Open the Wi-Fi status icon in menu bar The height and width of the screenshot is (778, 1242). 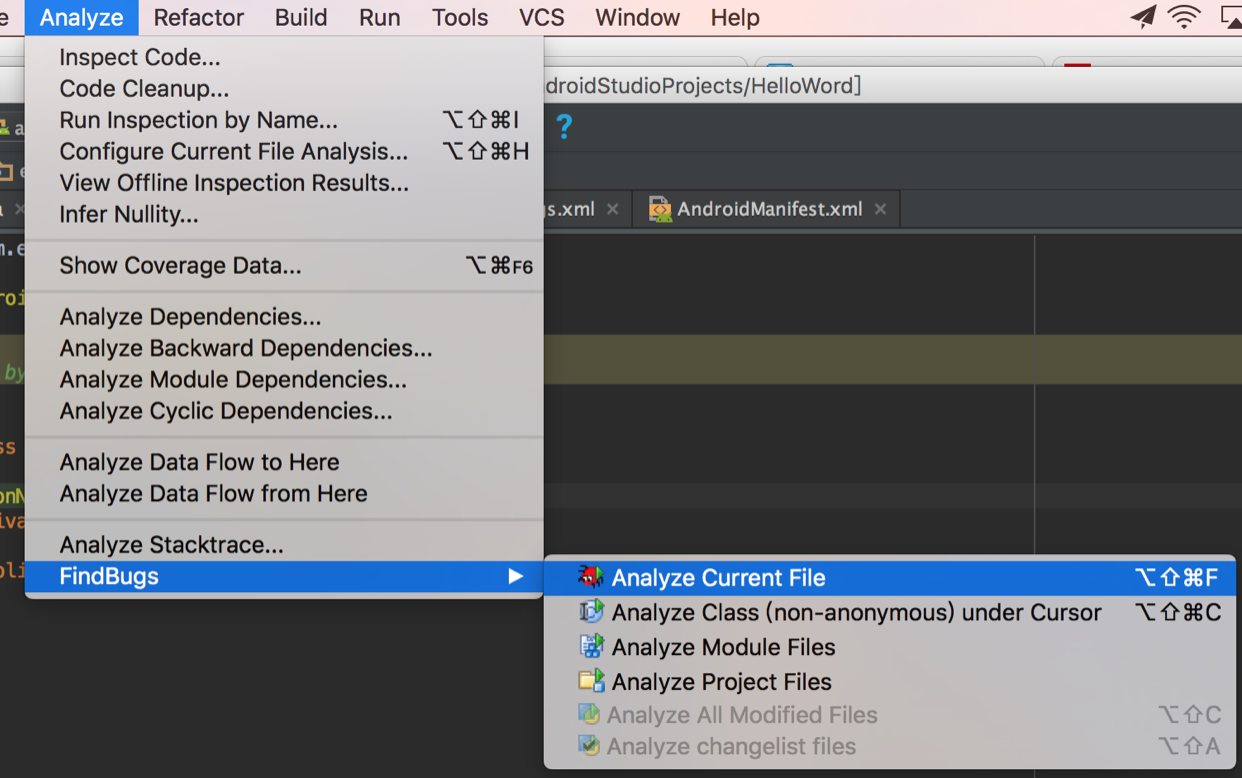[x=1184, y=17]
